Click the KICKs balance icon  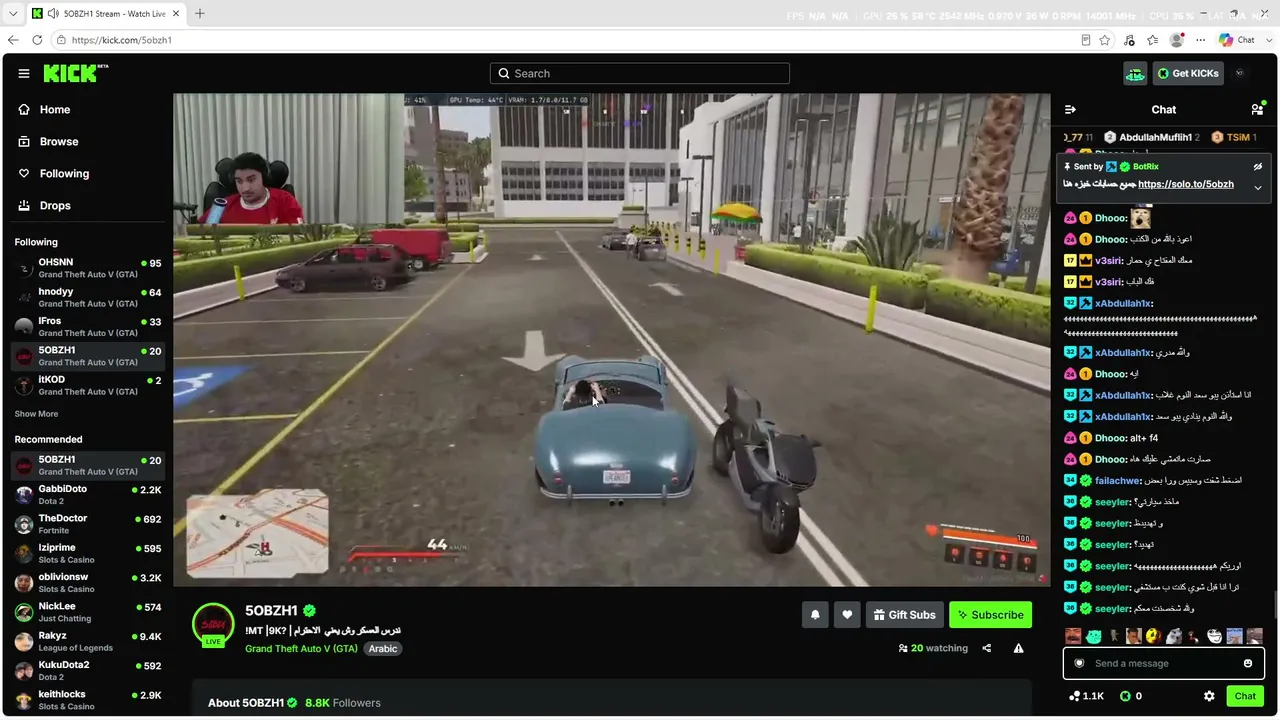click(1125, 696)
